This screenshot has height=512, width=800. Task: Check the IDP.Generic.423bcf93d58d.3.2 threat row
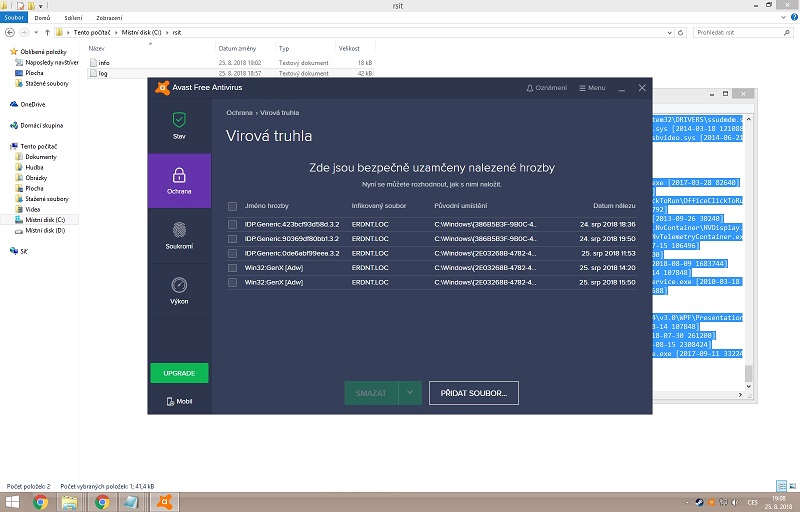tap(233, 224)
